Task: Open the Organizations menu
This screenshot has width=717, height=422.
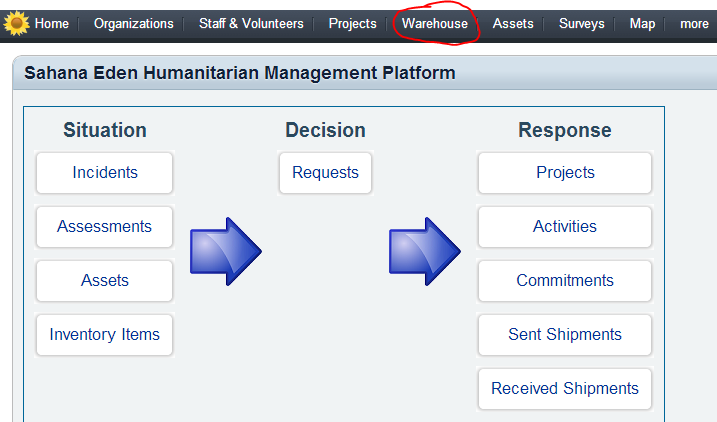Action: point(134,23)
